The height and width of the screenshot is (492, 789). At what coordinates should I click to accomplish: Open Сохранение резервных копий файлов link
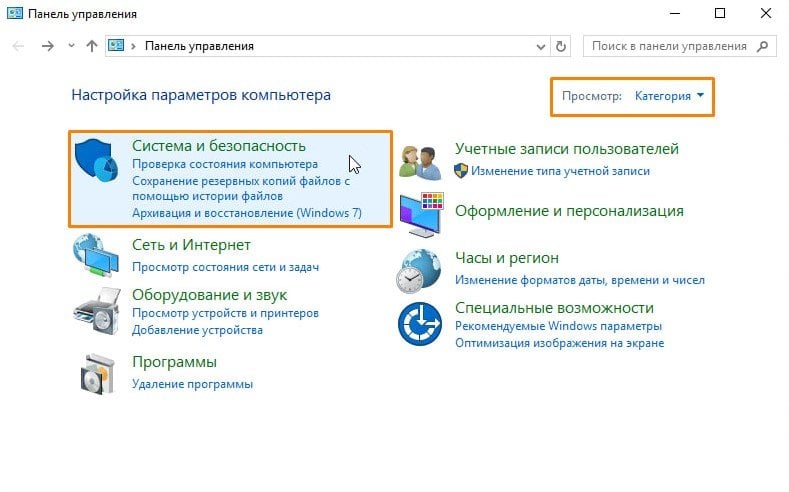pyautogui.click(x=241, y=188)
